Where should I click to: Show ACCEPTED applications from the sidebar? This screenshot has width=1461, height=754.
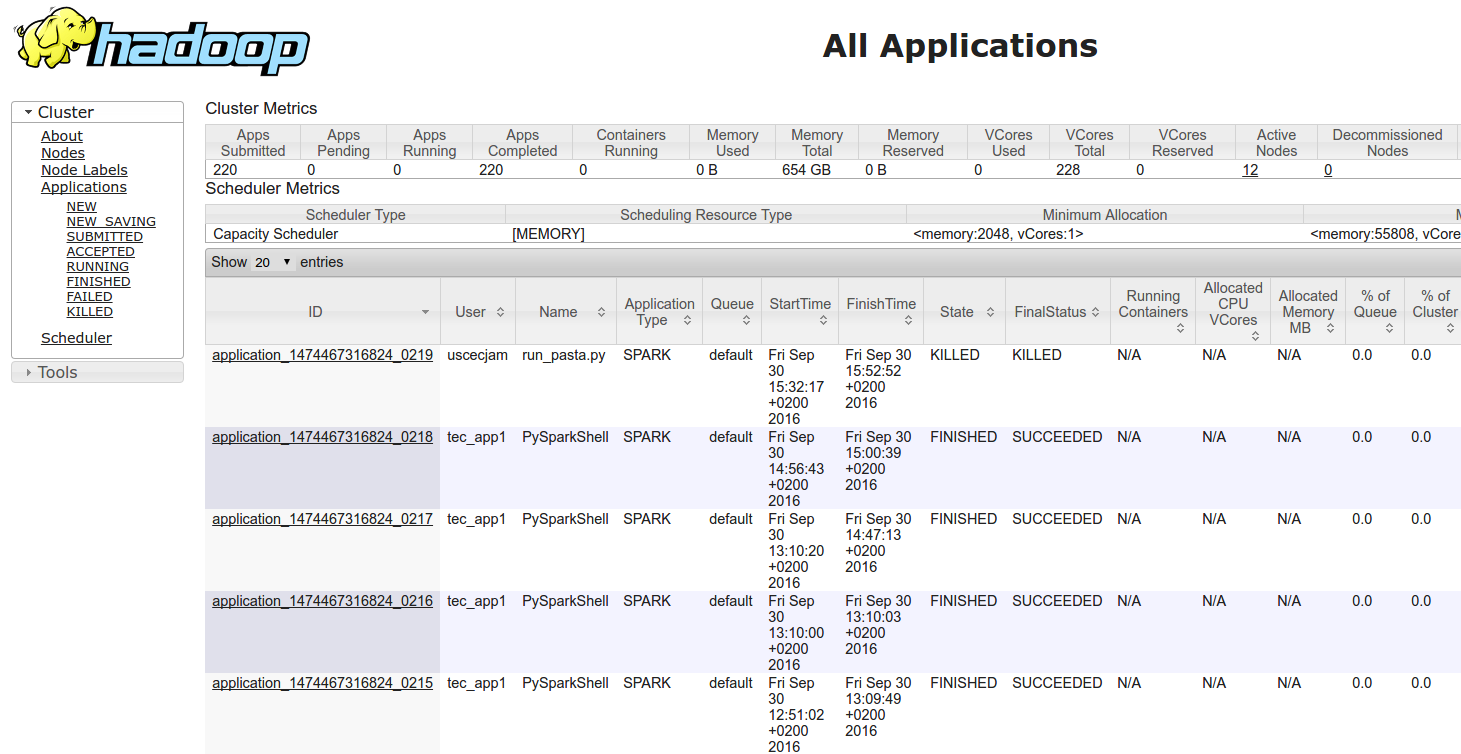101,252
